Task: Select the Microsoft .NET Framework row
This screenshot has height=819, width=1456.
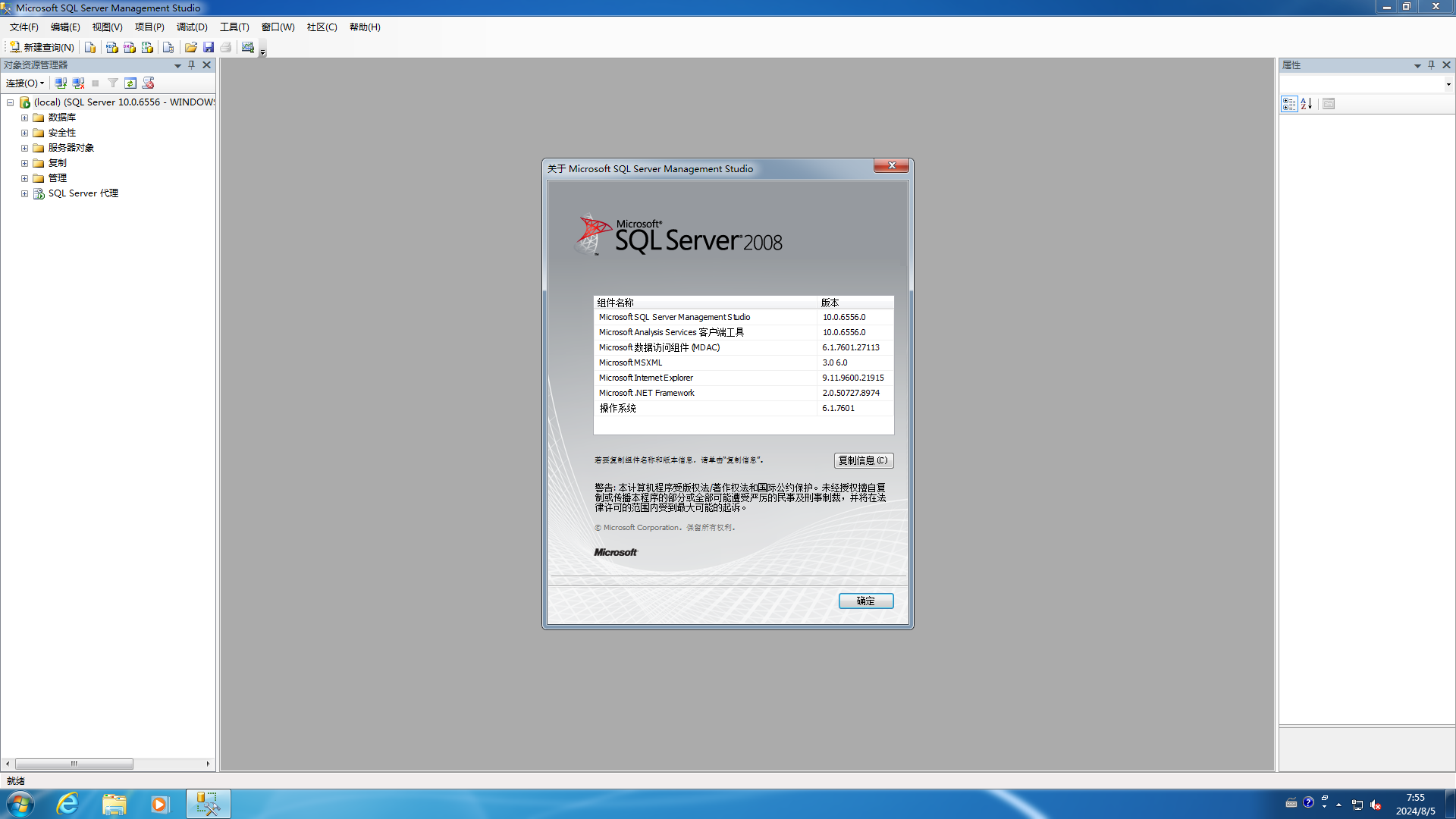Action: pos(743,393)
